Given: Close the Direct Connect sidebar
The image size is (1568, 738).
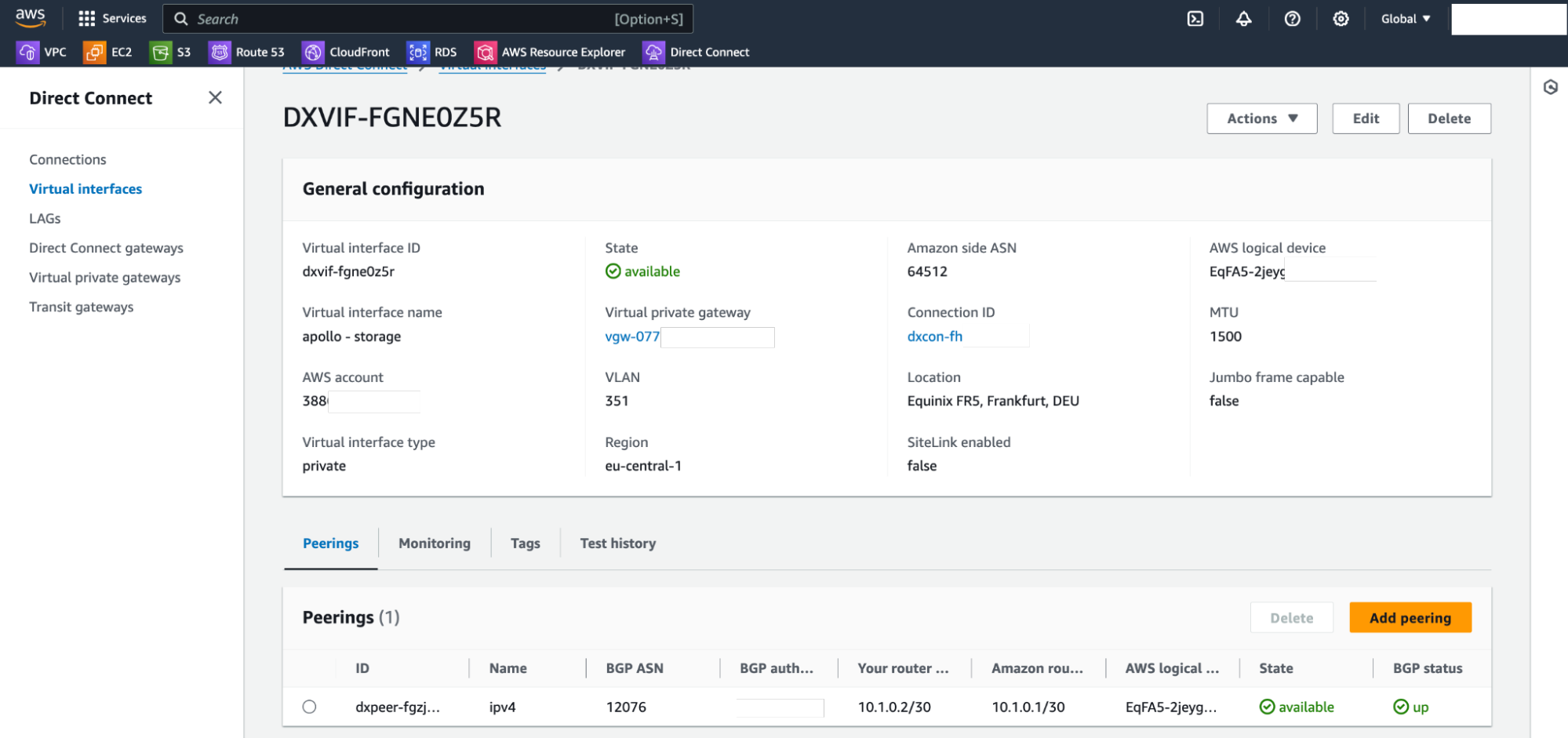Looking at the screenshot, I should pos(215,97).
